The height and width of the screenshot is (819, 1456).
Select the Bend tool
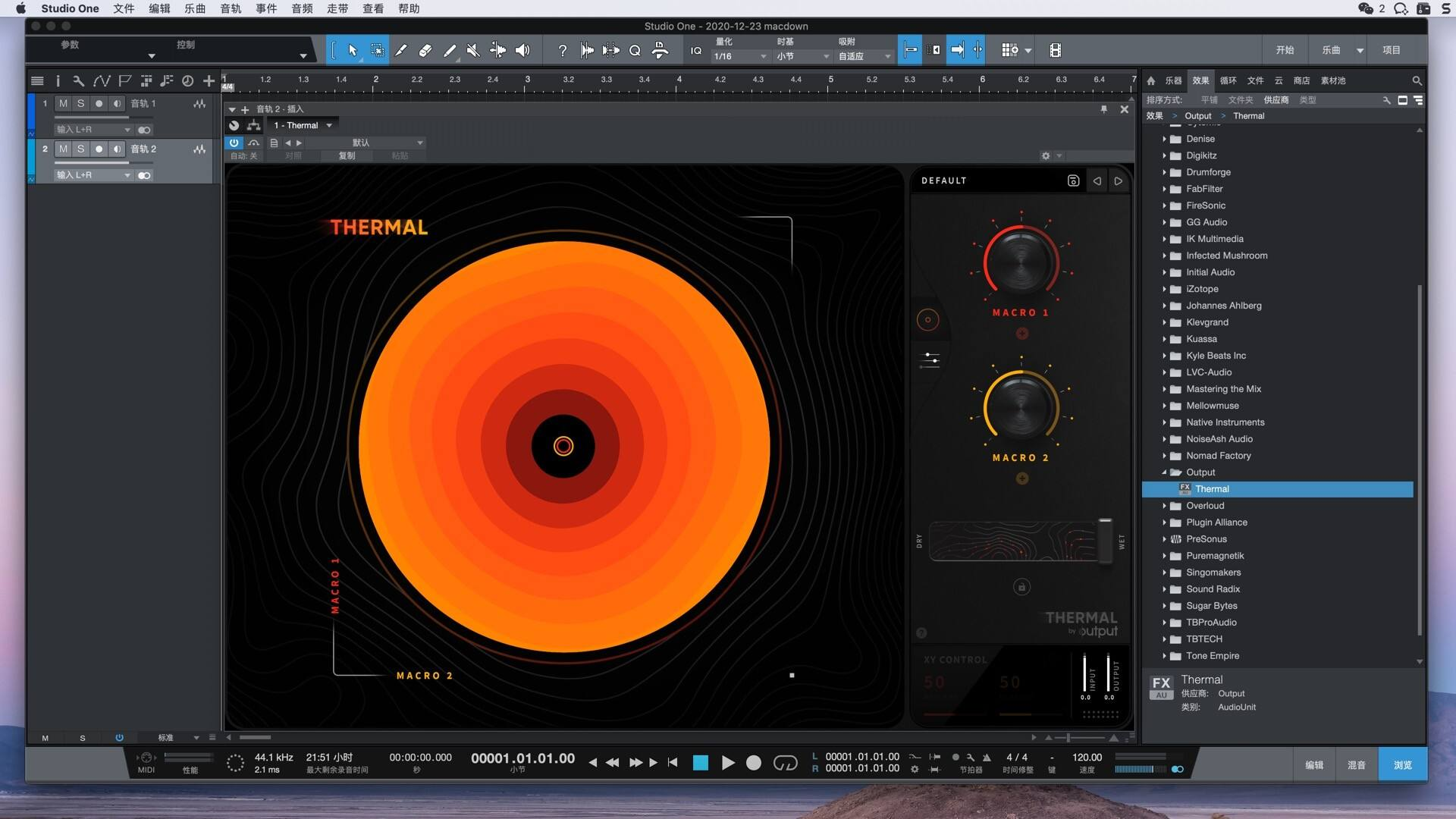(497, 50)
